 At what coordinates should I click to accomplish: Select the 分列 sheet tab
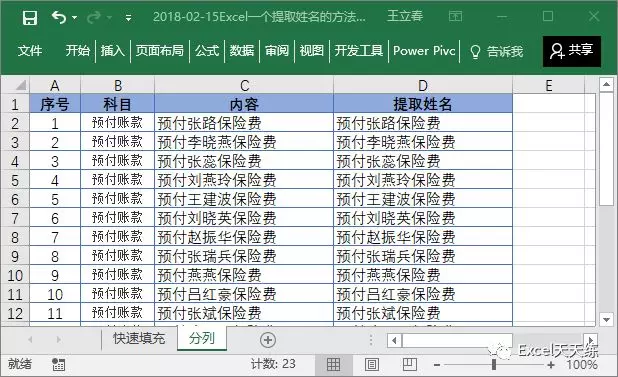[202, 338]
